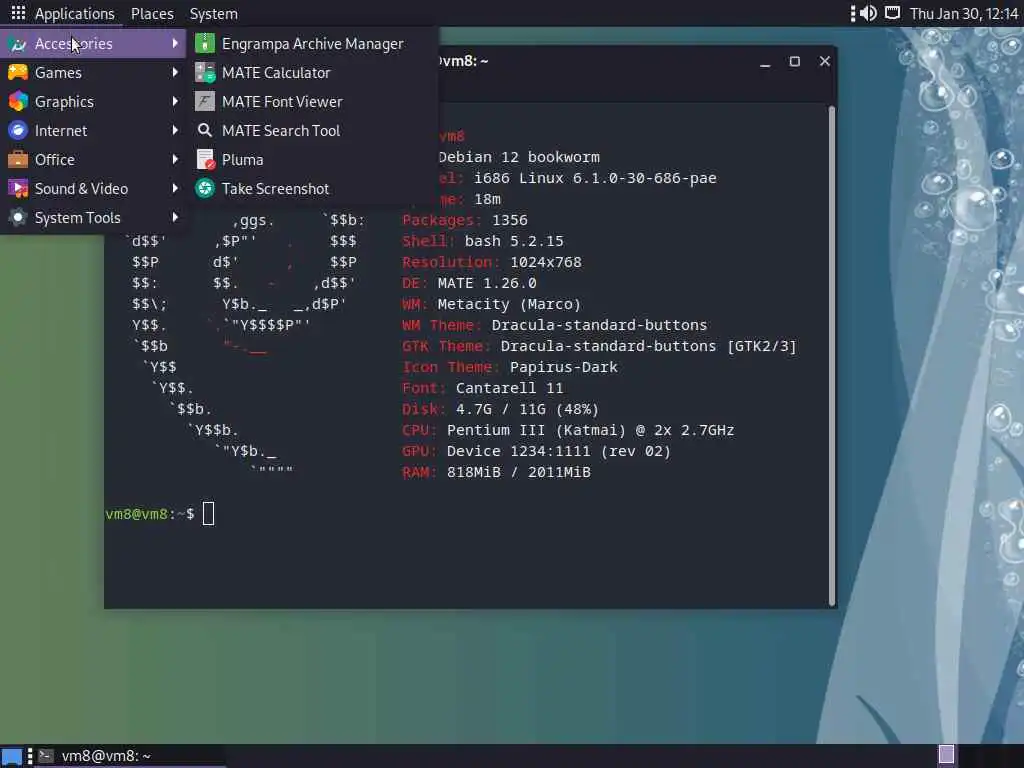Image resolution: width=1024 pixels, height=768 pixels.
Task: Select the Games menu entry
Action: click(x=93, y=72)
